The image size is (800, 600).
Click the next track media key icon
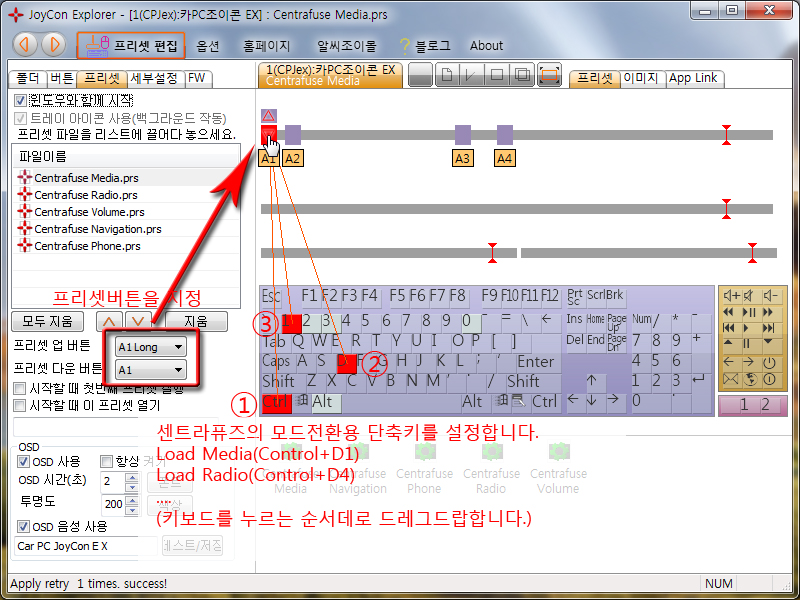tap(768, 328)
